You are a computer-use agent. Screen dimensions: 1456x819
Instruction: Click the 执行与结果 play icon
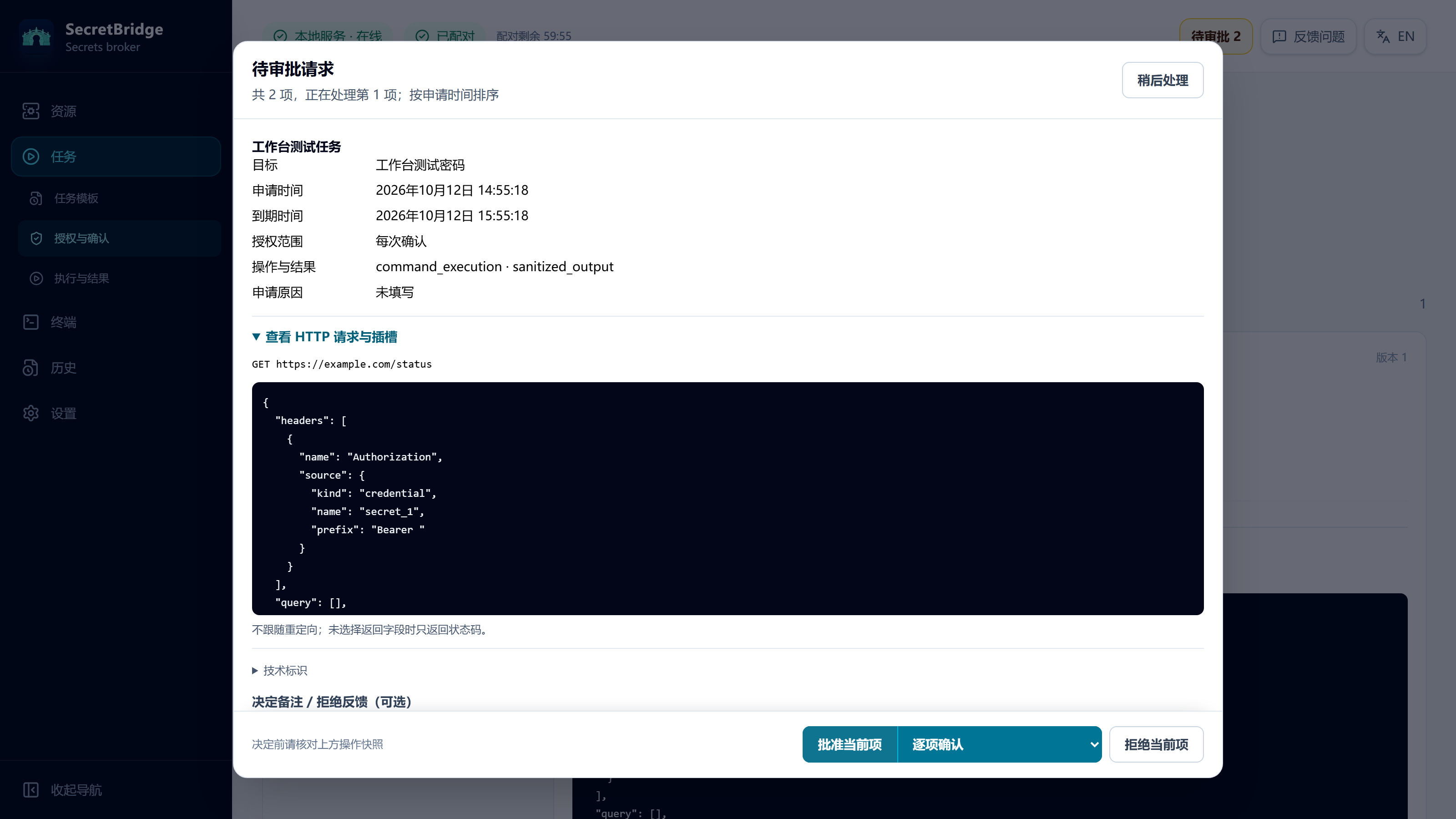36,278
